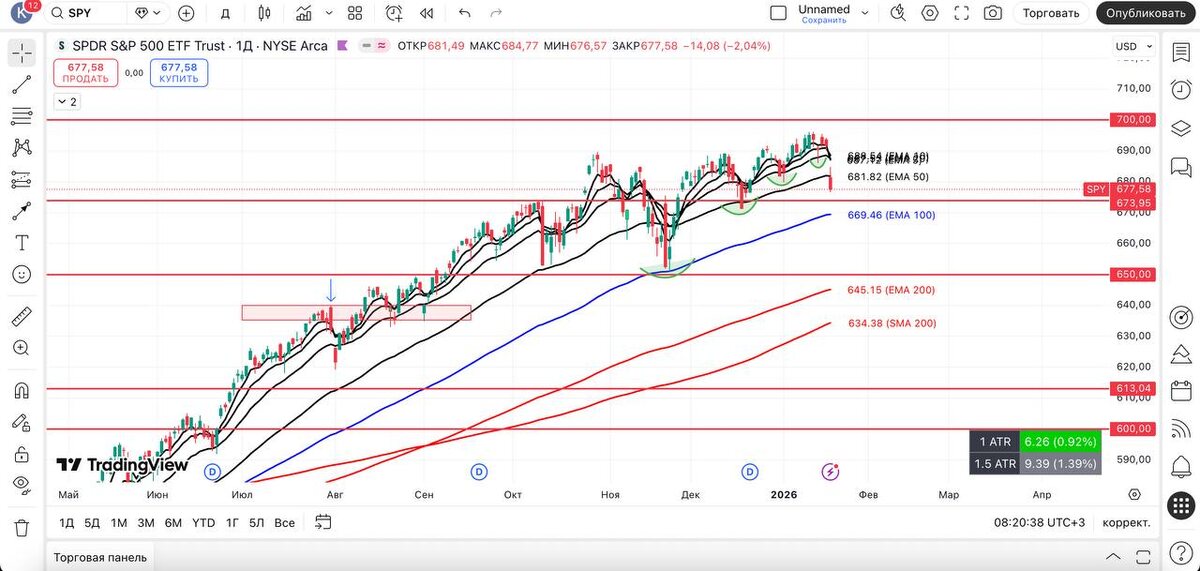Open the Fibonacci retracement tools
Screen dimensions: 1200x571
click(x=22, y=117)
